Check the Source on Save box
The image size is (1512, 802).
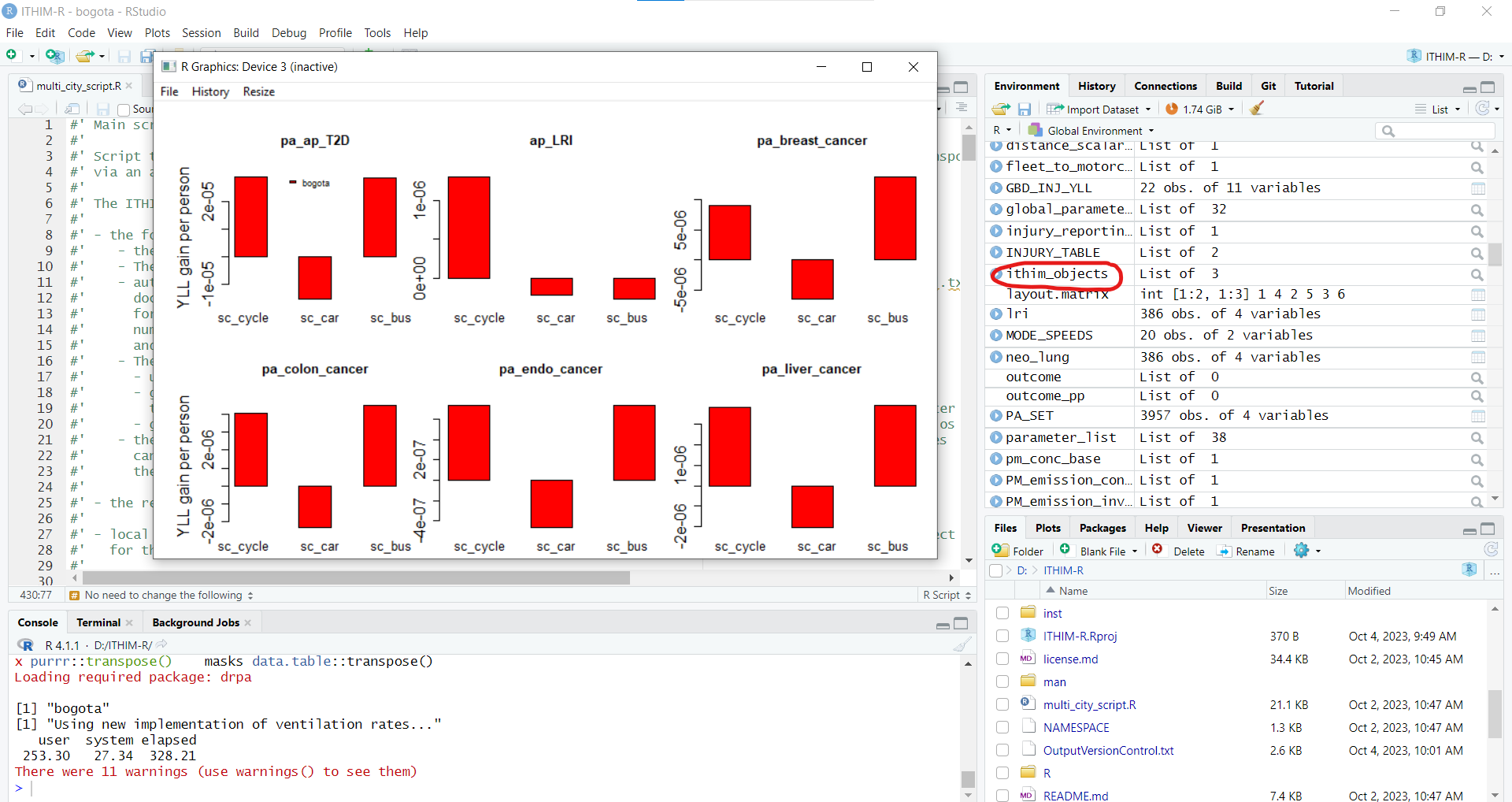(124, 110)
